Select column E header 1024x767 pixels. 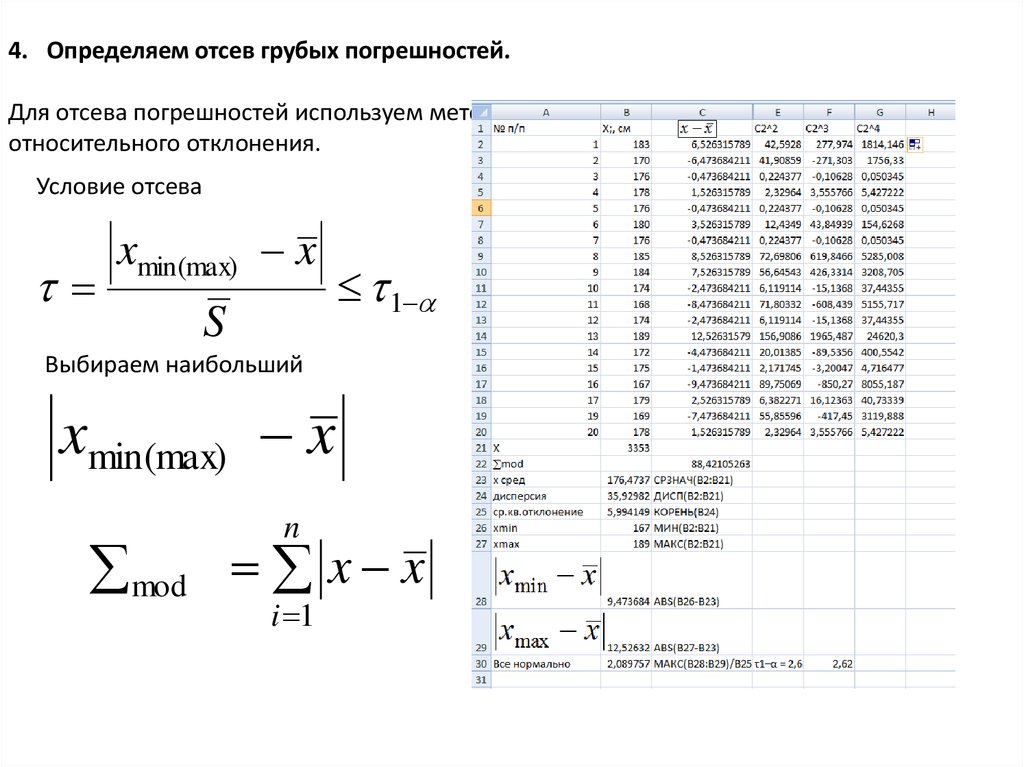[777, 112]
